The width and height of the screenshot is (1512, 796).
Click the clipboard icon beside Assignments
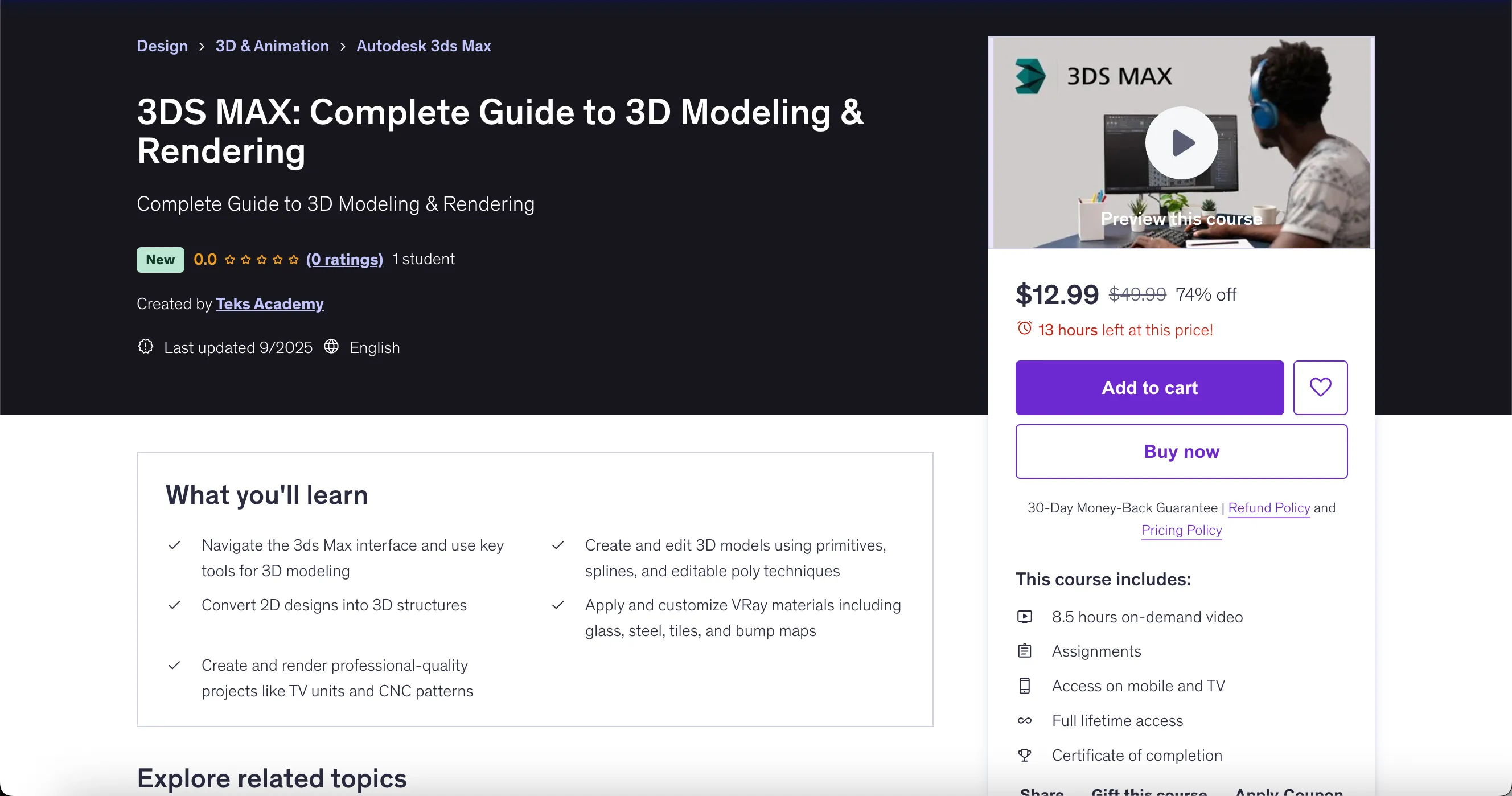pos(1024,651)
